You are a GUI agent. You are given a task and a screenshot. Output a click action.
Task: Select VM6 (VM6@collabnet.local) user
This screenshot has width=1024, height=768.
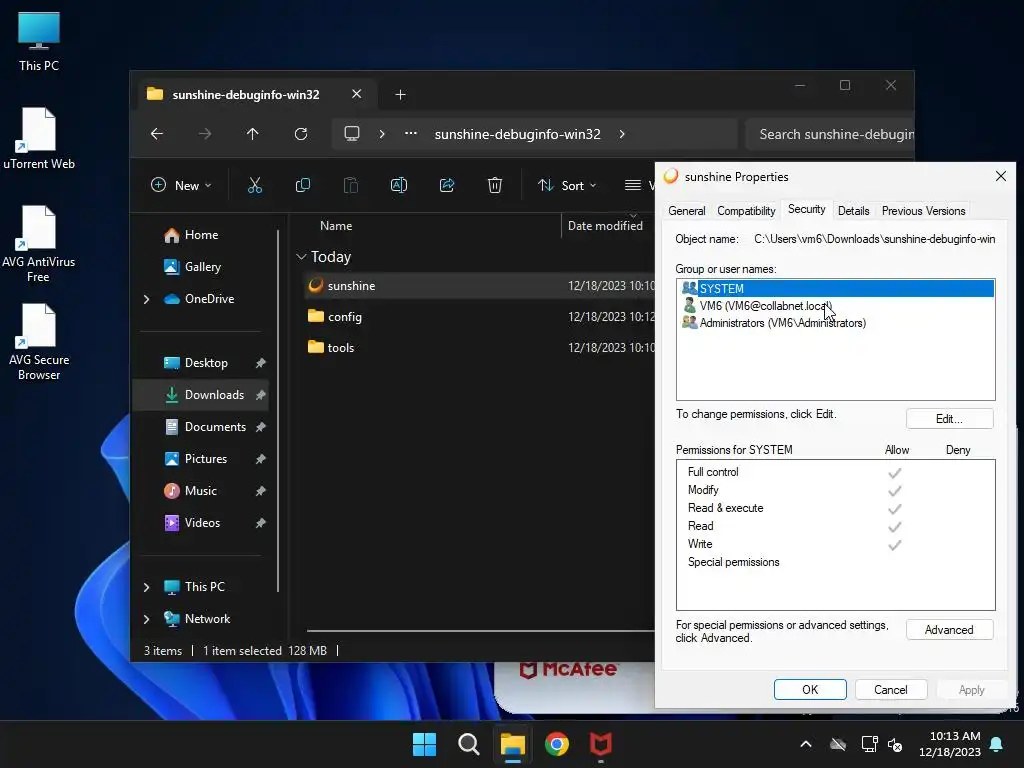tap(836, 306)
